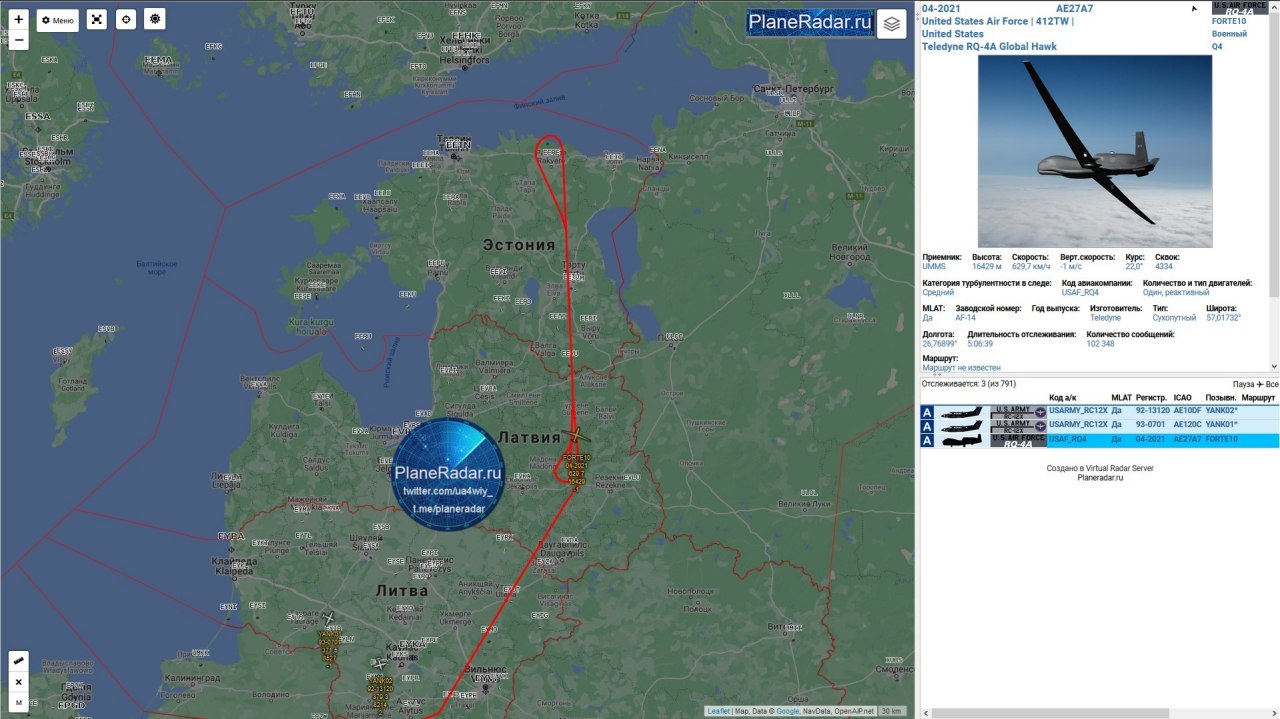Sort list by Регистр. column header
Viewport: 1280px width, 719px height.
click(x=1152, y=398)
